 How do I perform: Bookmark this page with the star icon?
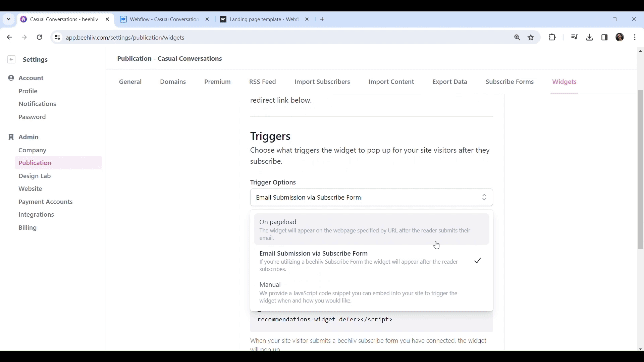(531, 37)
